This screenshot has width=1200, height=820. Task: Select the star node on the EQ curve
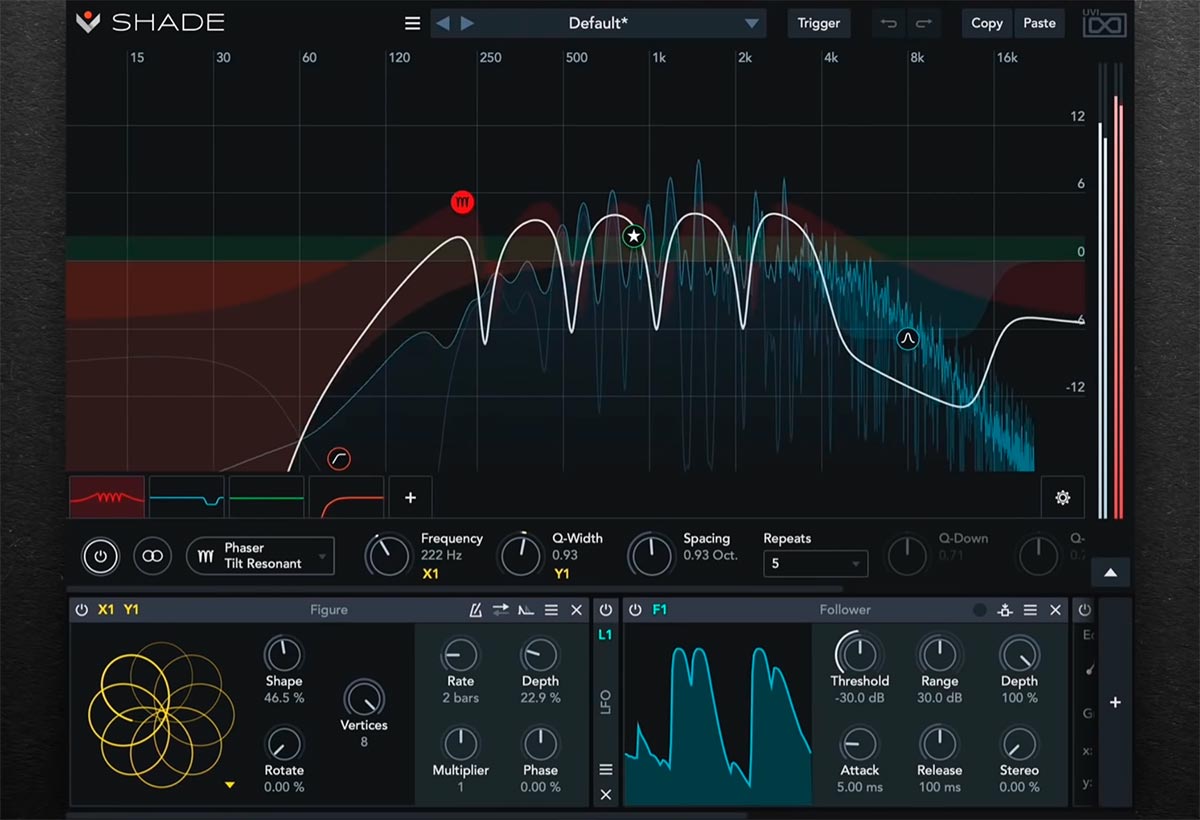pos(634,237)
